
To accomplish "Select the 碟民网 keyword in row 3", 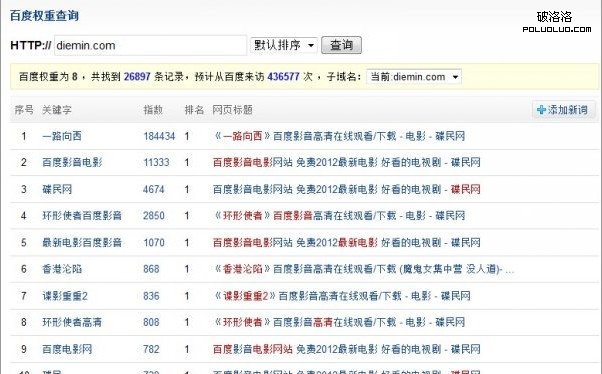I will click(x=57, y=189).
